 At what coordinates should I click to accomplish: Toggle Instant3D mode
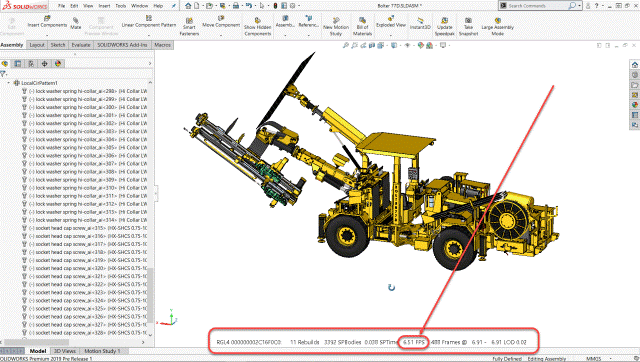[x=420, y=23]
